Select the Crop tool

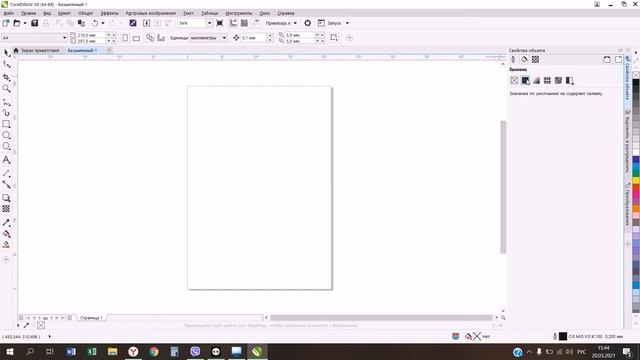pos(6,77)
